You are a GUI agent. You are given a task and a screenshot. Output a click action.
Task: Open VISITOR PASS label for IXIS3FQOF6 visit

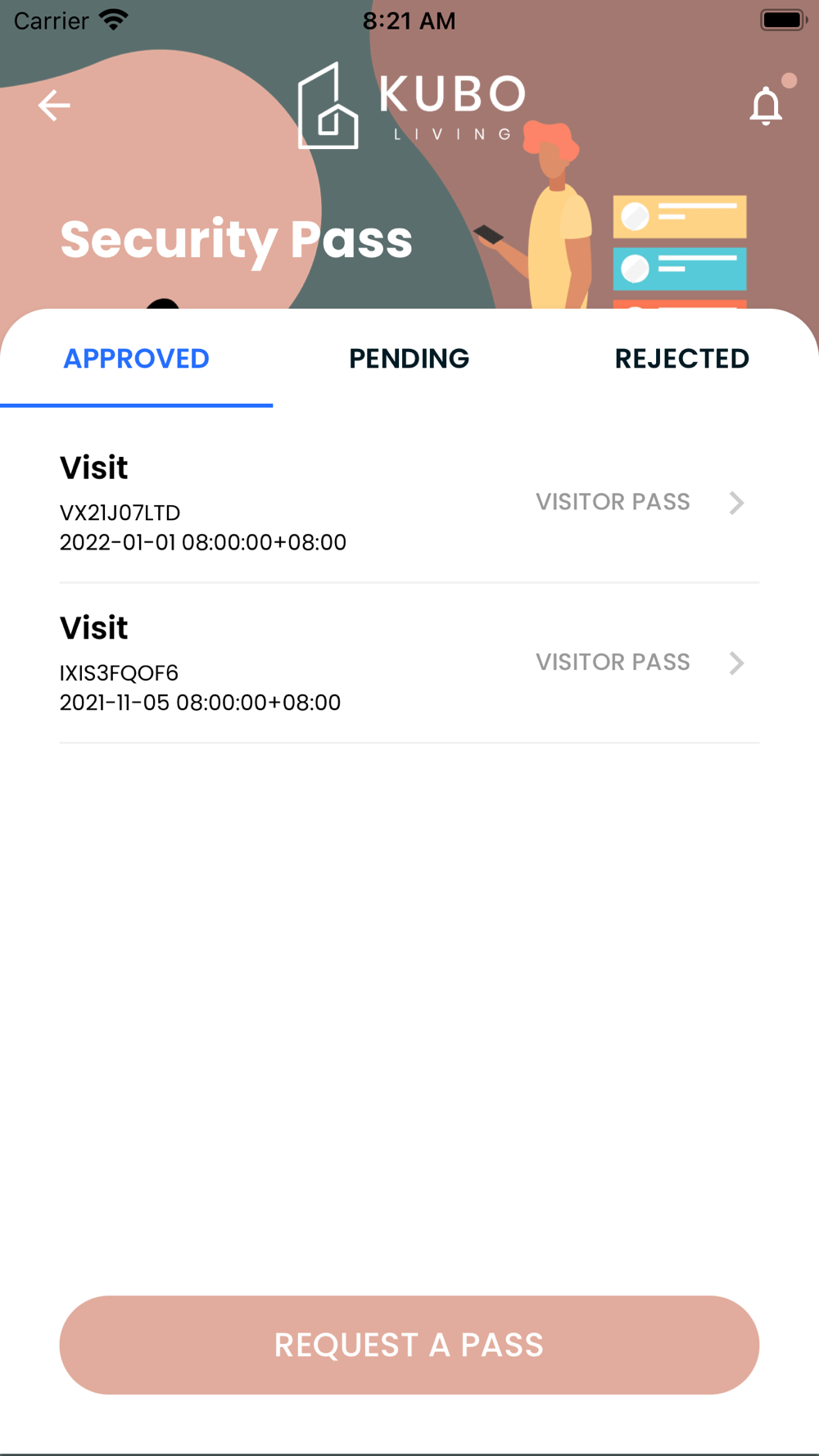(x=613, y=662)
